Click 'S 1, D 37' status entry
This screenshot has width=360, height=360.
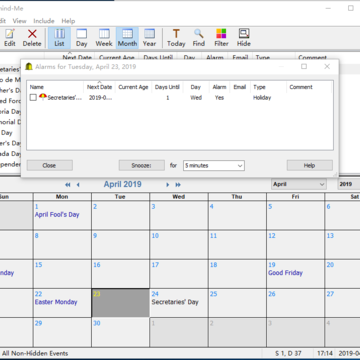[288, 353]
